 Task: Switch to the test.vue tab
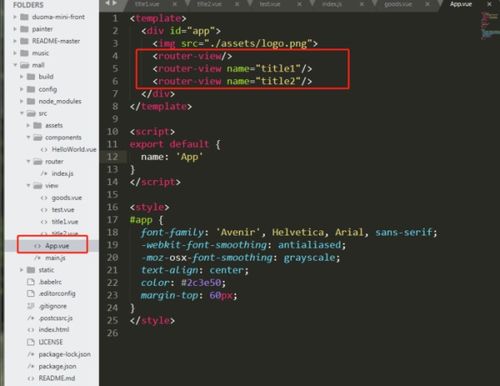tap(270, 4)
